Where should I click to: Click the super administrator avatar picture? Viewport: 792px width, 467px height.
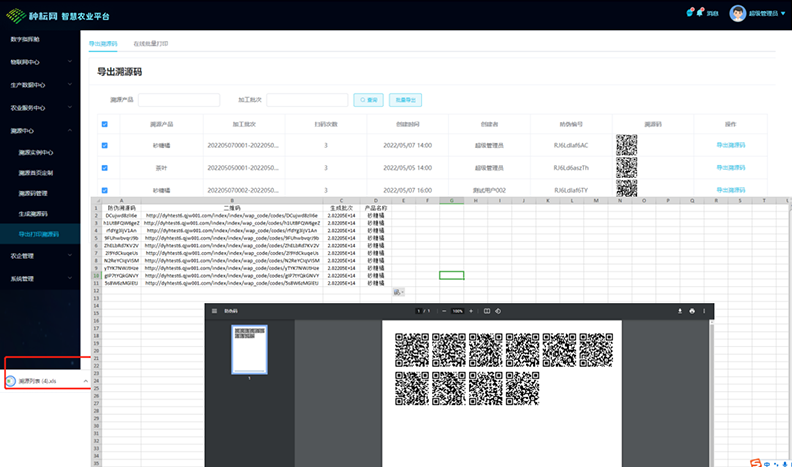[x=737, y=13]
